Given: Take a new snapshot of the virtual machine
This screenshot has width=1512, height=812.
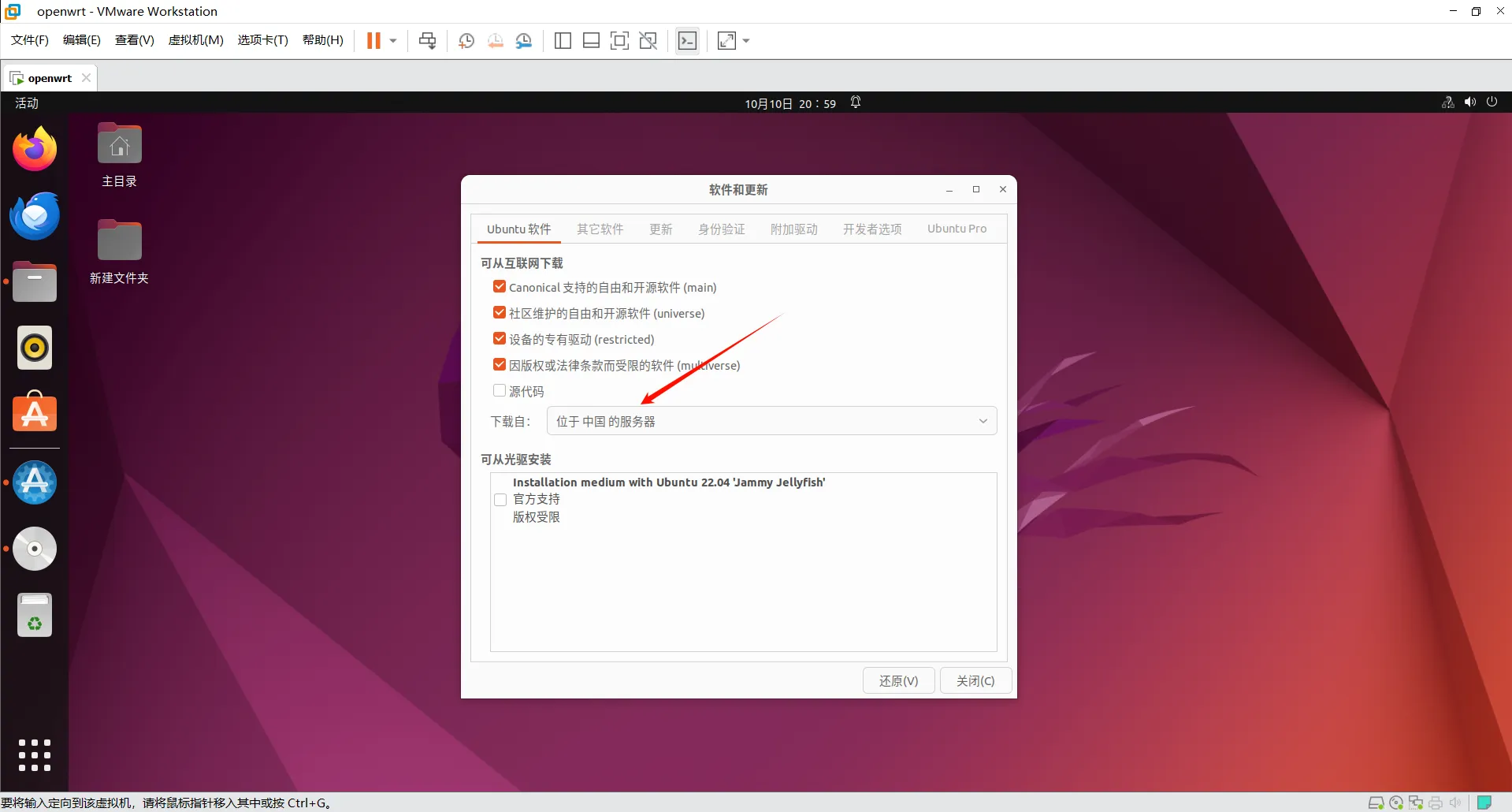Looking at the screenshot, I should (x=466, y=40).
